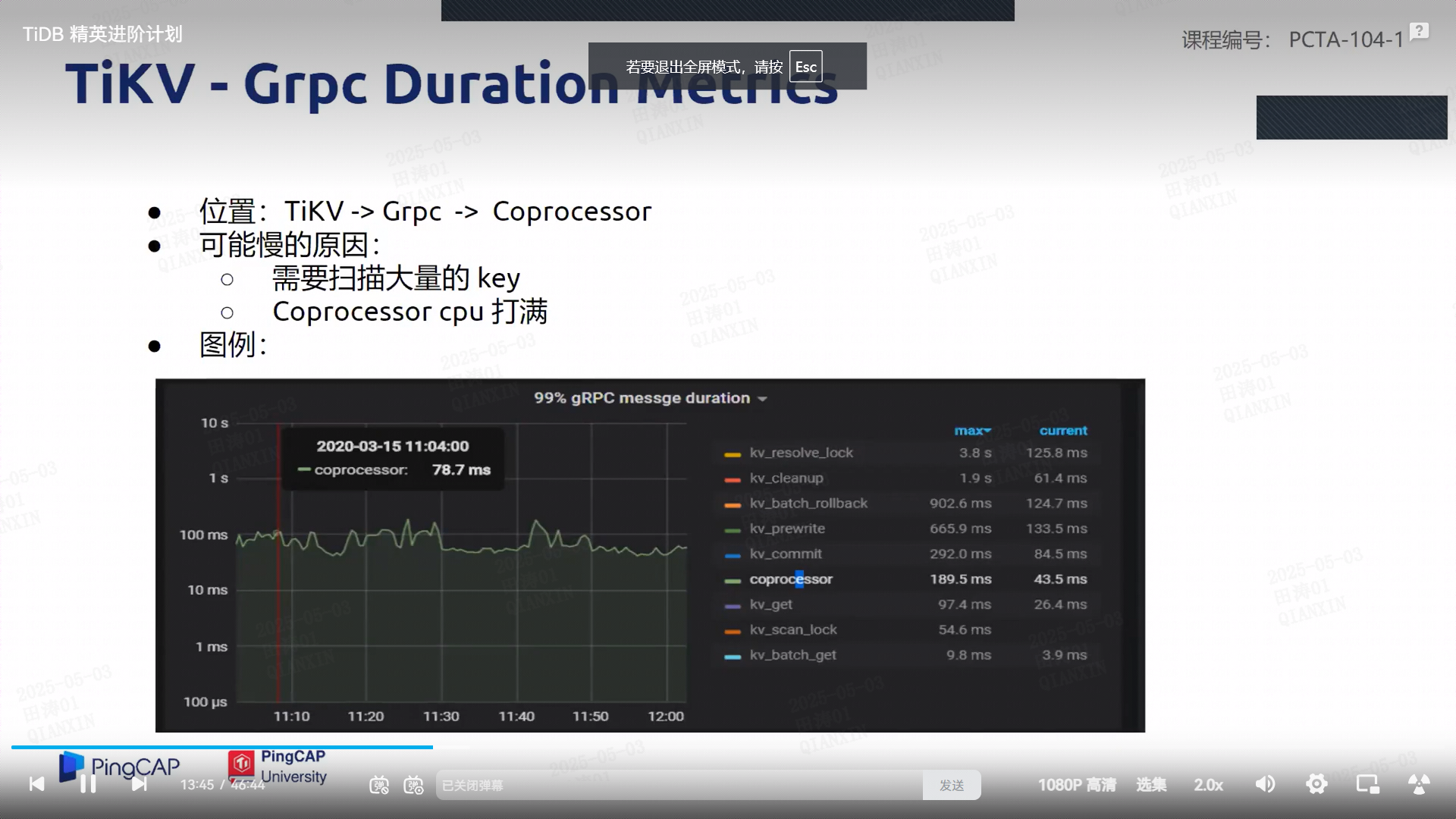Viewport: 1456px width, 819px height.
Task: Exit fullscreen with the rightmost player icon
Action: [1419, 784]
